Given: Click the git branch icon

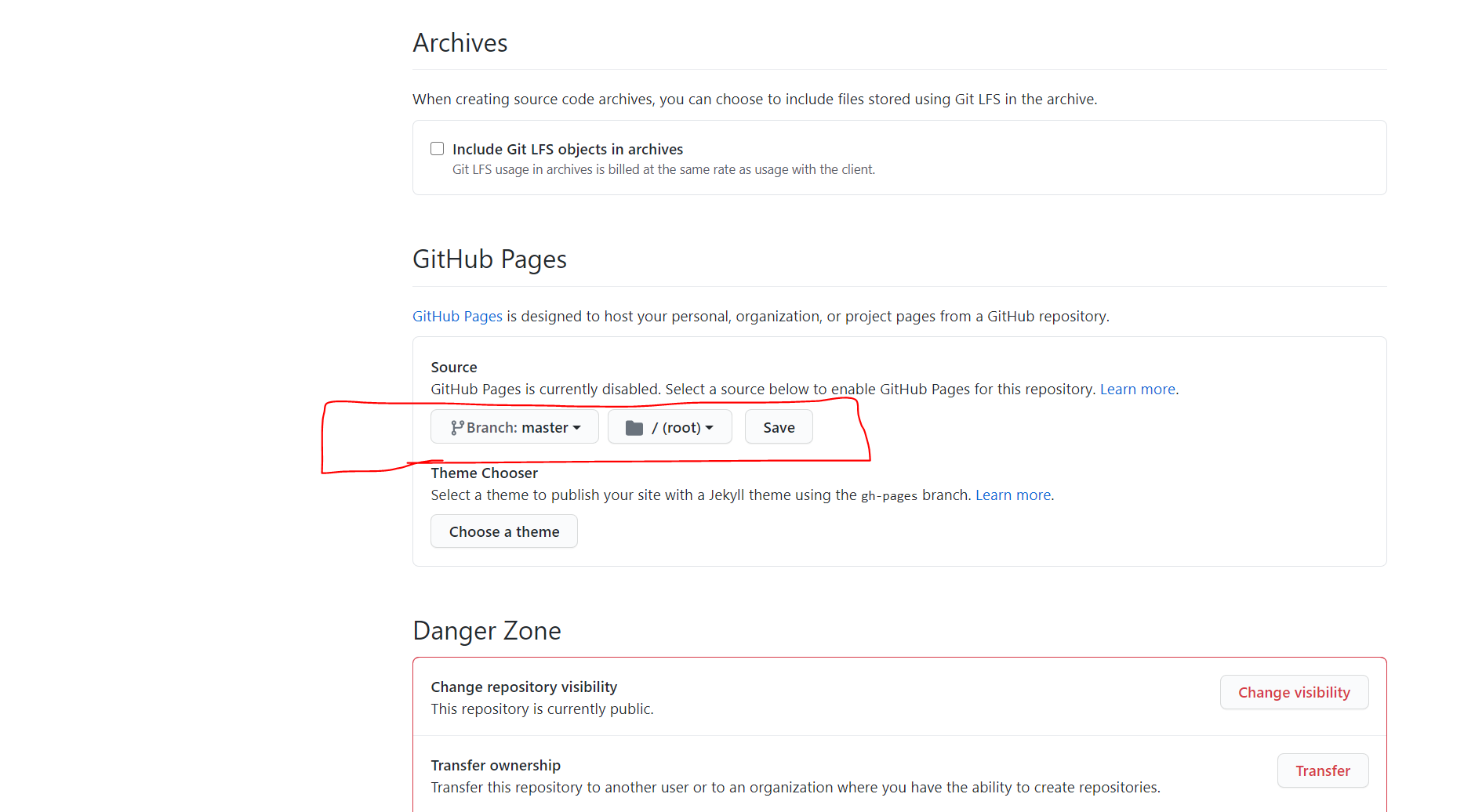Looking at the screenshot, I should point(457,427).
